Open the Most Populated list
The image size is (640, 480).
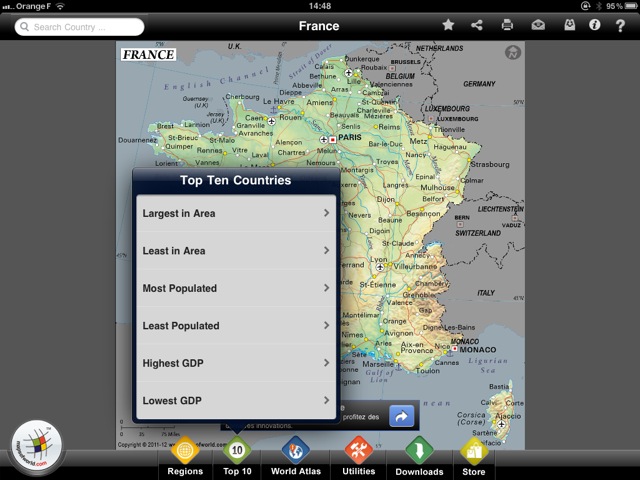point(236,288)
